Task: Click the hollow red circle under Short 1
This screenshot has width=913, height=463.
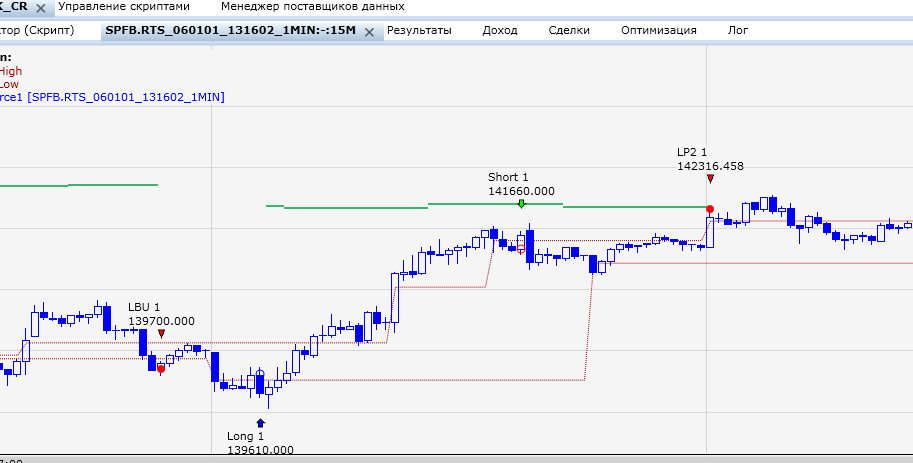Action: point(521,249)
